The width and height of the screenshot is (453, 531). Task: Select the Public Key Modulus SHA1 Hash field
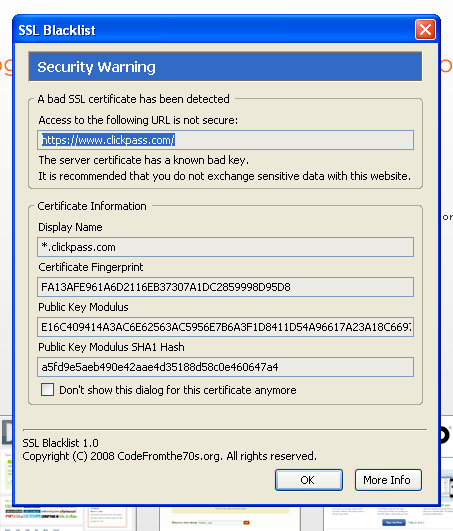[x=225, y=367]
